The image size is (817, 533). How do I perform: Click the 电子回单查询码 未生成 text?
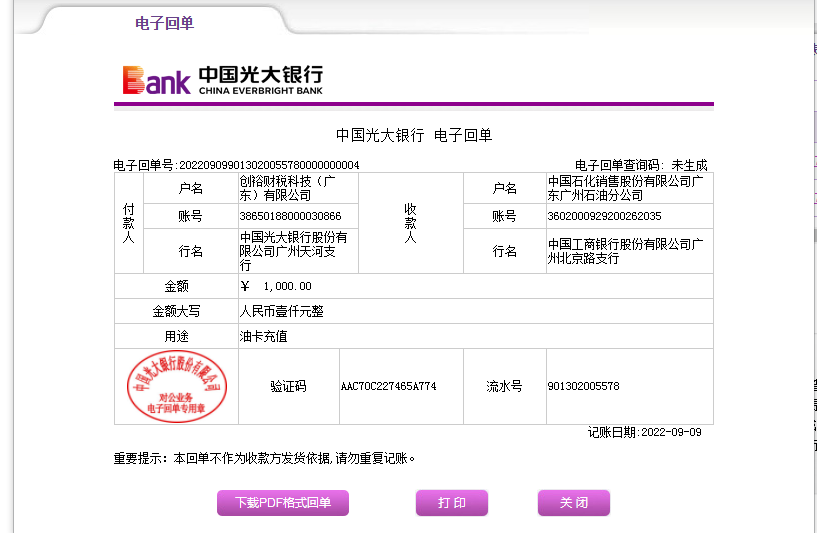(x=640, y=165)
